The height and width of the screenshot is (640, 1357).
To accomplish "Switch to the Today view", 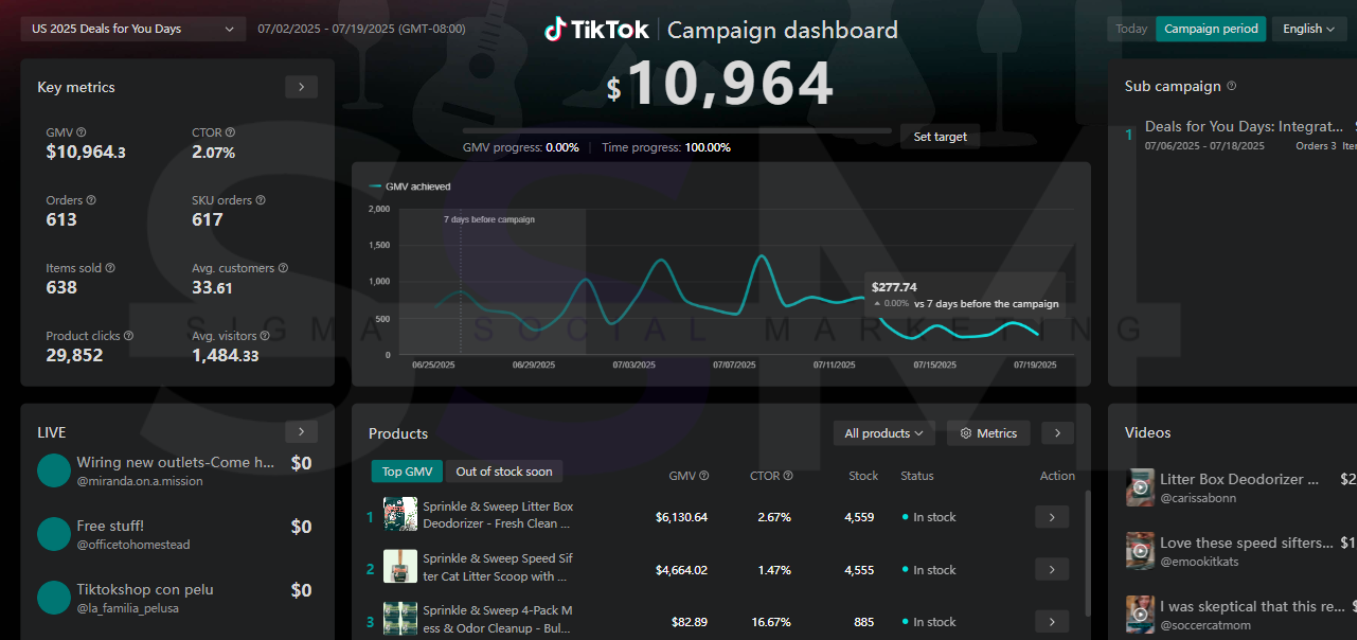I will point(1131,29).
